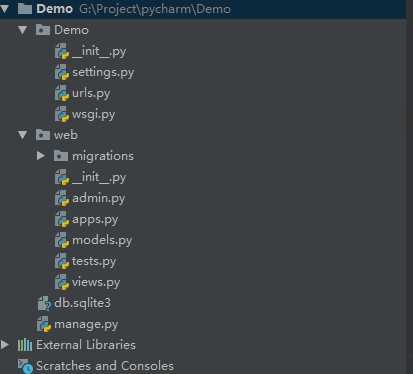Select the inner Demo folder name
Image resolution: width=413 pixels, height=374 pixels.
[71, 30]
